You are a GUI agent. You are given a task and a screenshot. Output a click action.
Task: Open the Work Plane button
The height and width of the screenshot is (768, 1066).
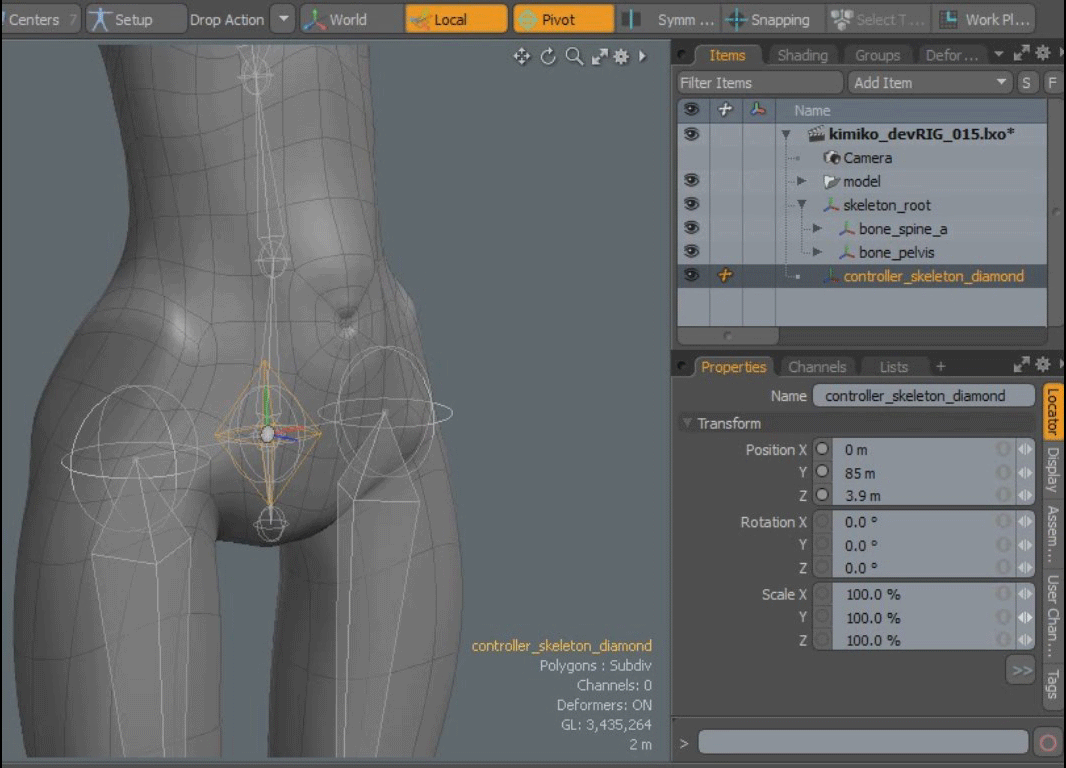tap(984, 19)
